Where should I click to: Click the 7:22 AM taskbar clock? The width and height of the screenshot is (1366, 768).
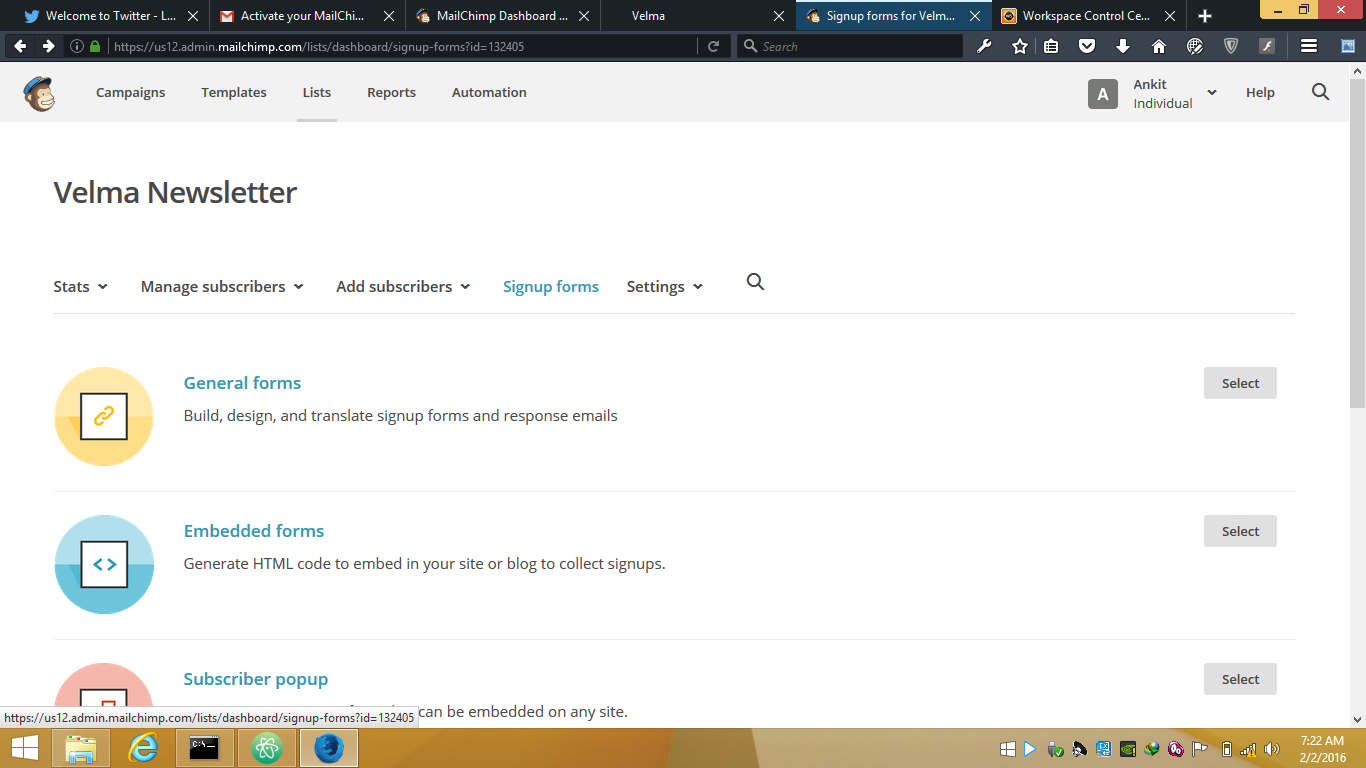(x=1322, y=749)
